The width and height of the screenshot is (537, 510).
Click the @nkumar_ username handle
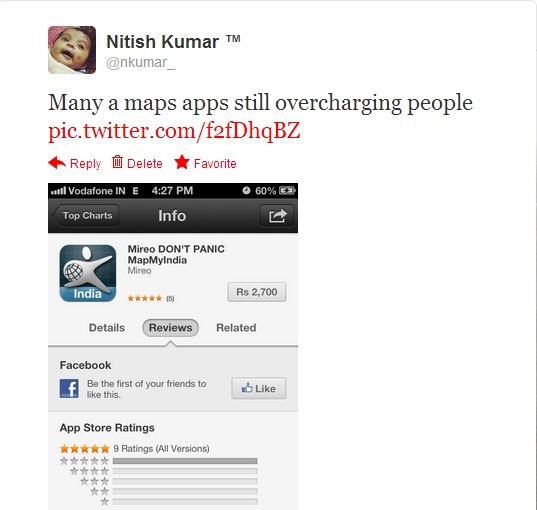tap(141, 63)
